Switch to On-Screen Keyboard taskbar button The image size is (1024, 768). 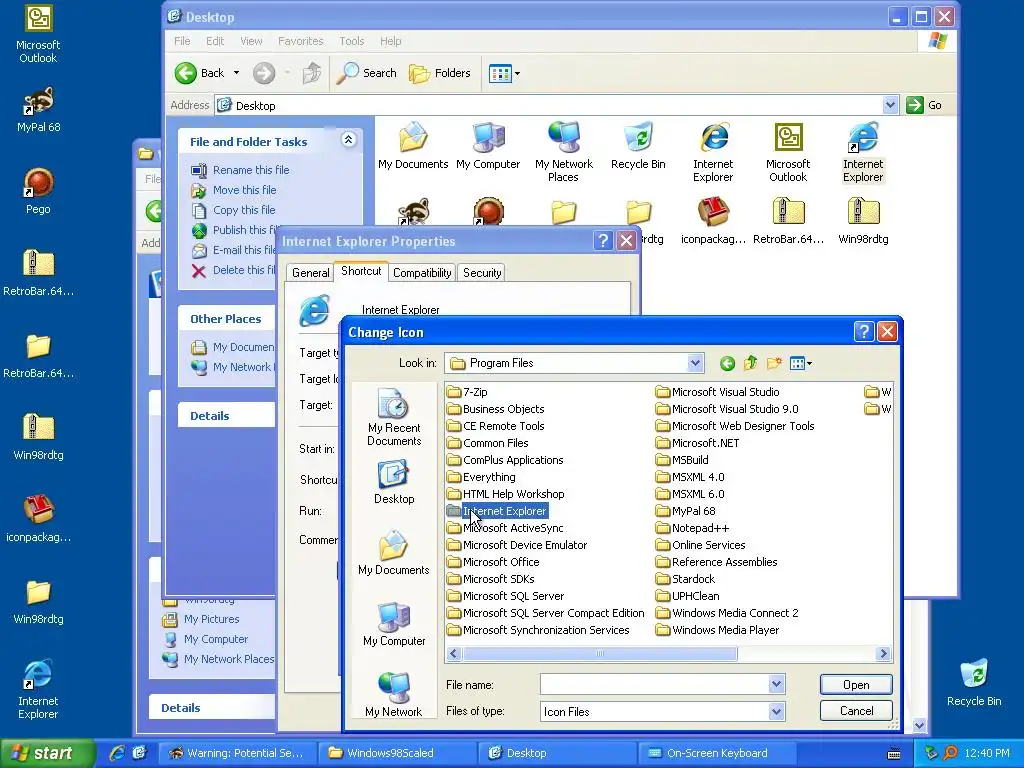(716, 753)
